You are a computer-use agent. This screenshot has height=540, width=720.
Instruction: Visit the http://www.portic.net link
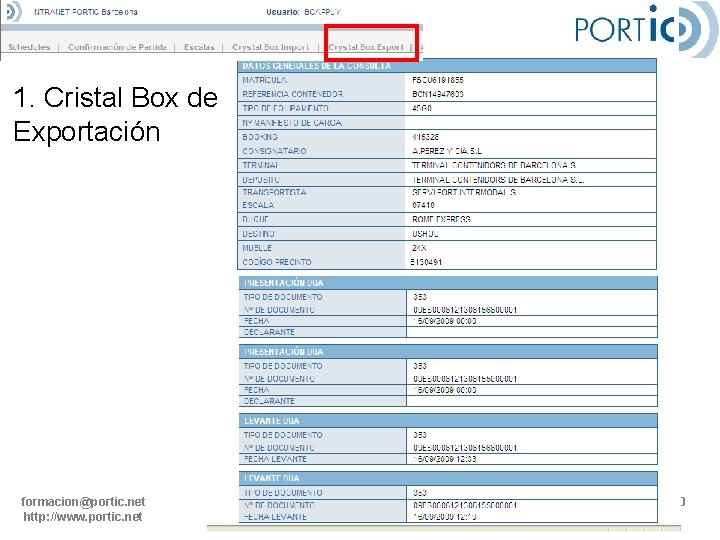coord(83,517)
